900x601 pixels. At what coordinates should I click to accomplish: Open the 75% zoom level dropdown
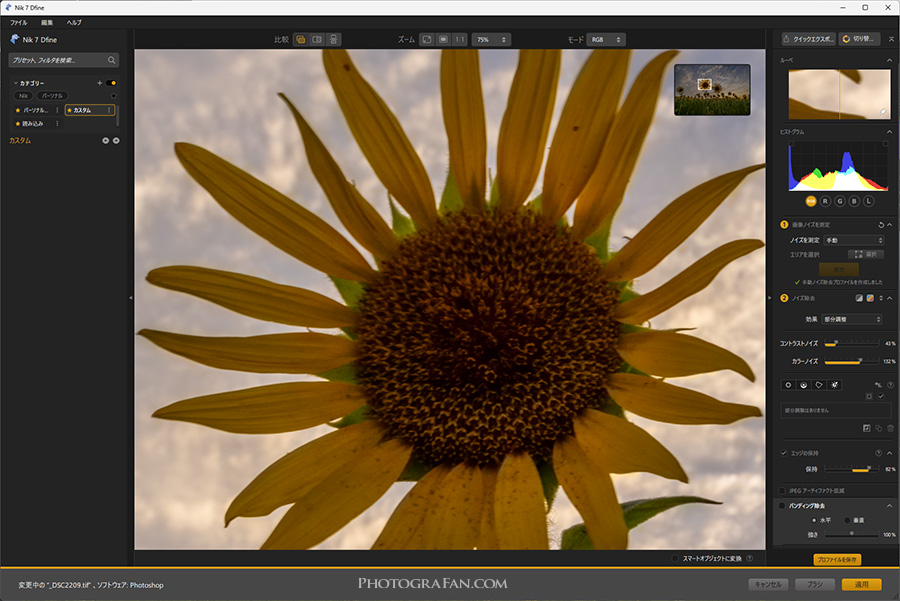tap(491, 40)
